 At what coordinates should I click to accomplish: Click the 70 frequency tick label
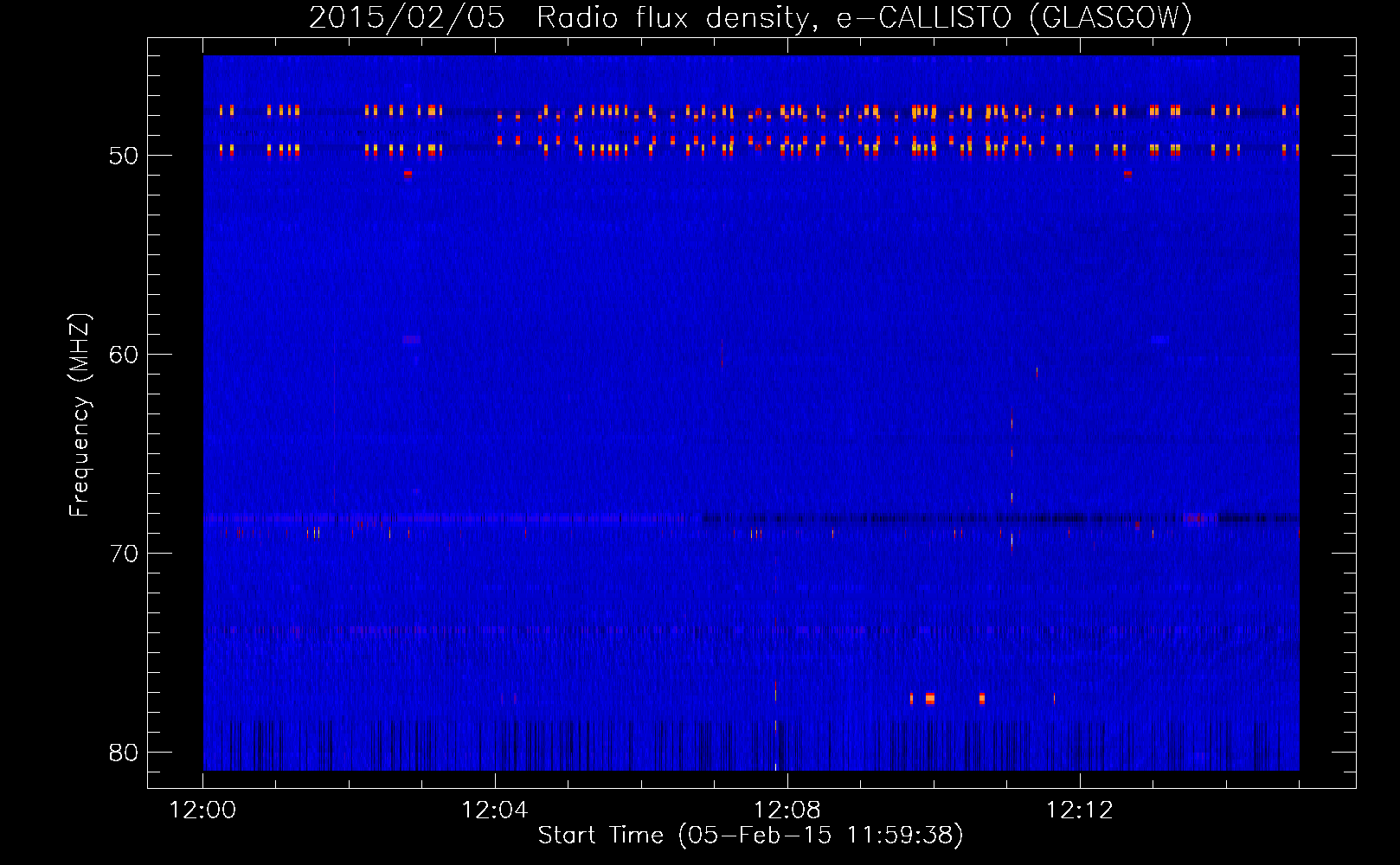[x=124, y=554]
